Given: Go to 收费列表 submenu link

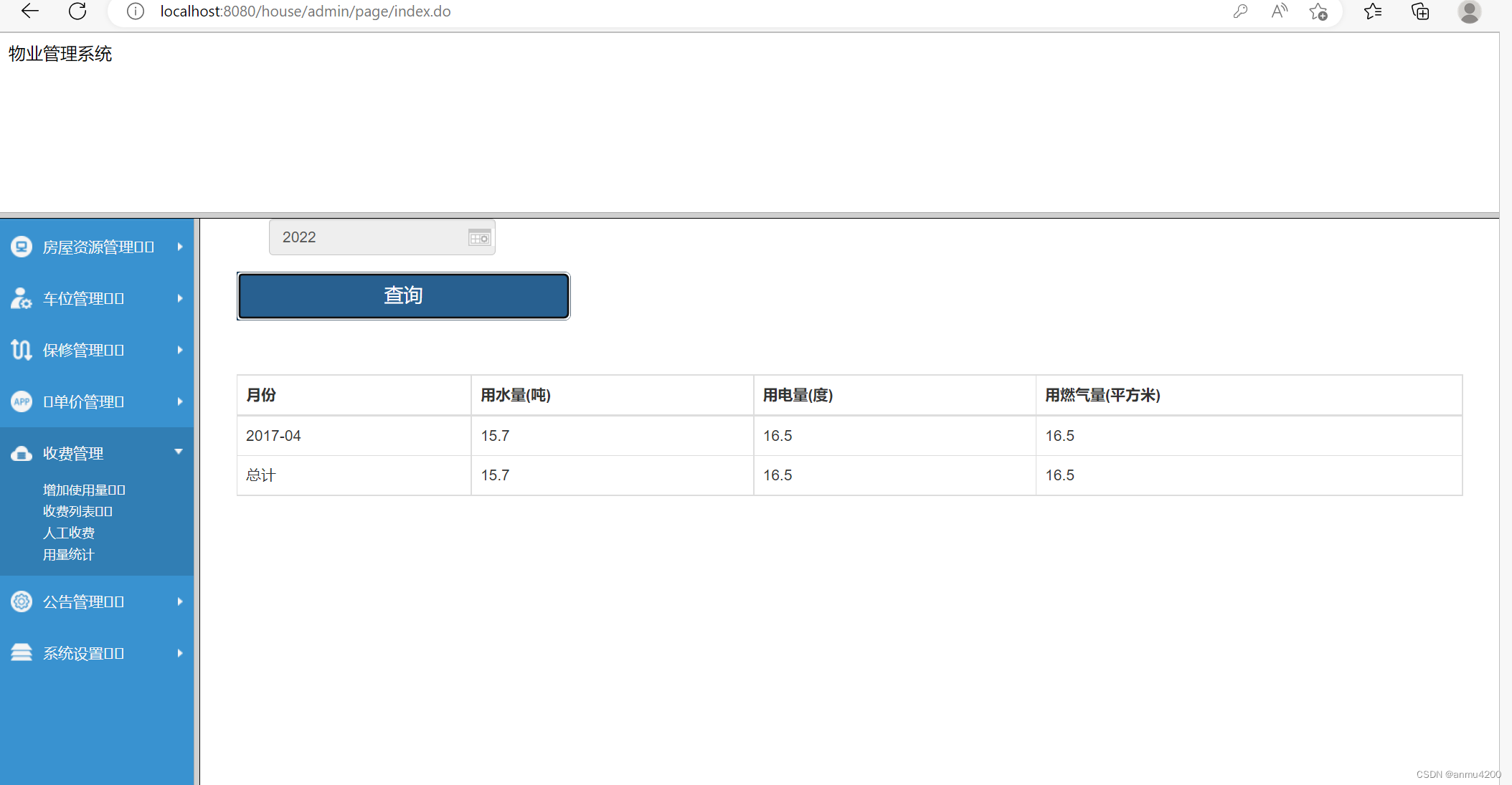Looking at the screenshot, I should click(77, 511).
